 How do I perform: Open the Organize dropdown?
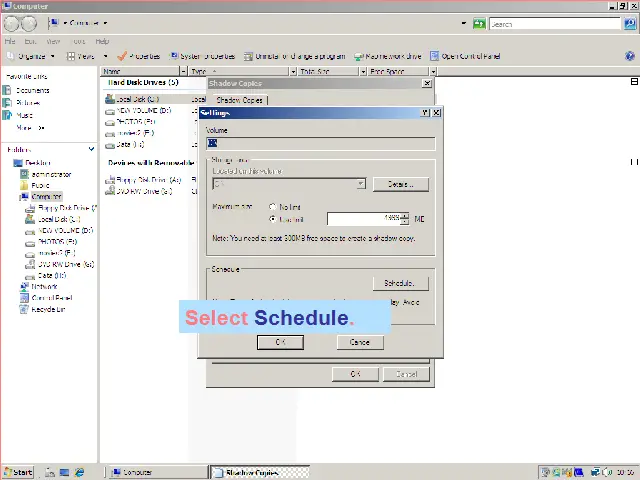[31, 56]
